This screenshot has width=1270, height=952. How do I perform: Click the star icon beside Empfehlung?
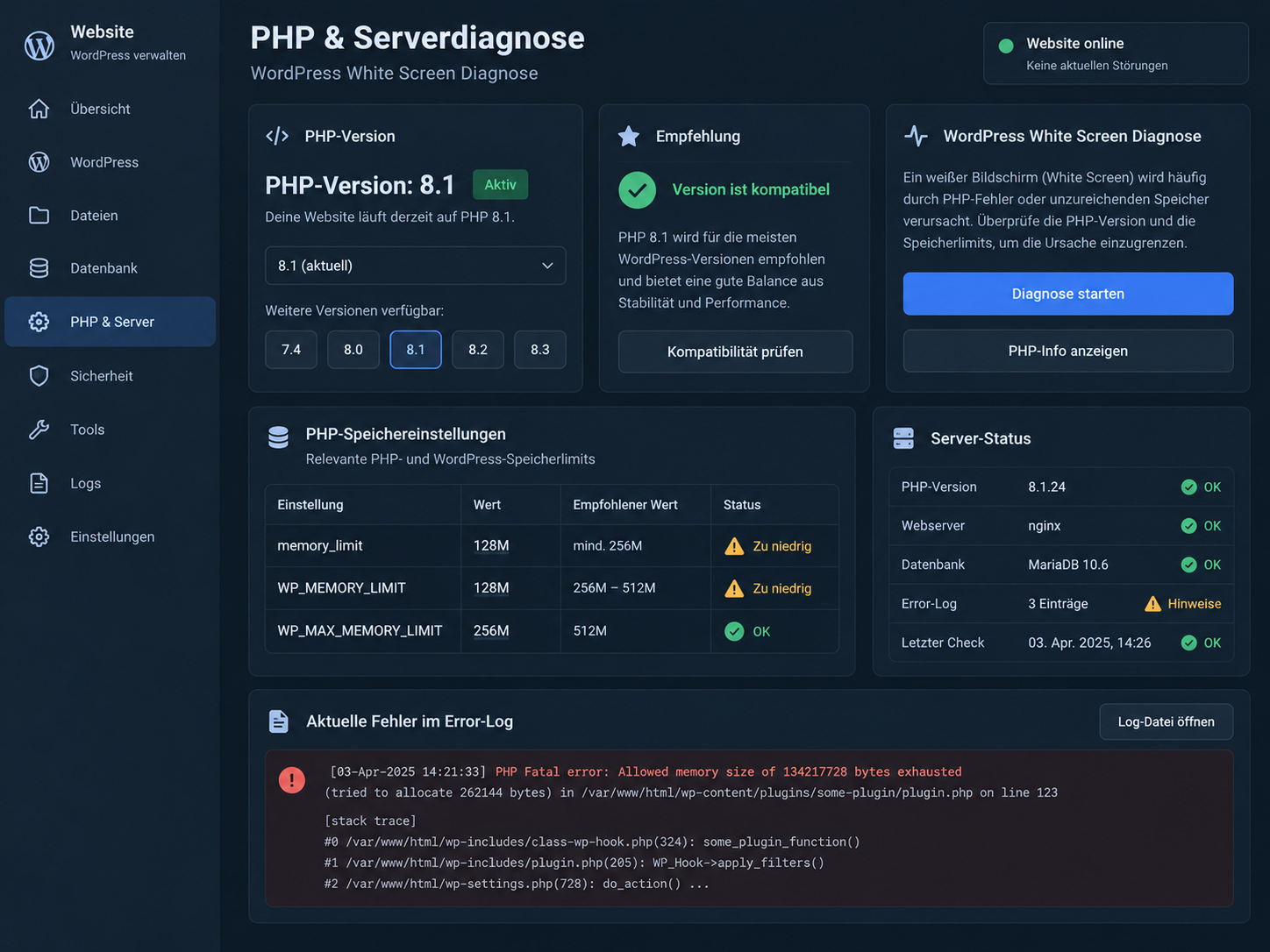coord(629,136)
